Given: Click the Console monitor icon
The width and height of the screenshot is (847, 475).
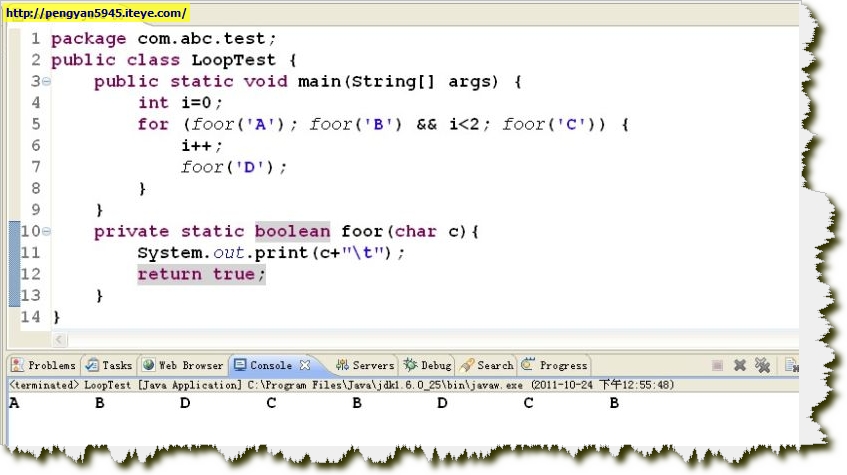Looking at the screenshot, I should coord(240,365).
